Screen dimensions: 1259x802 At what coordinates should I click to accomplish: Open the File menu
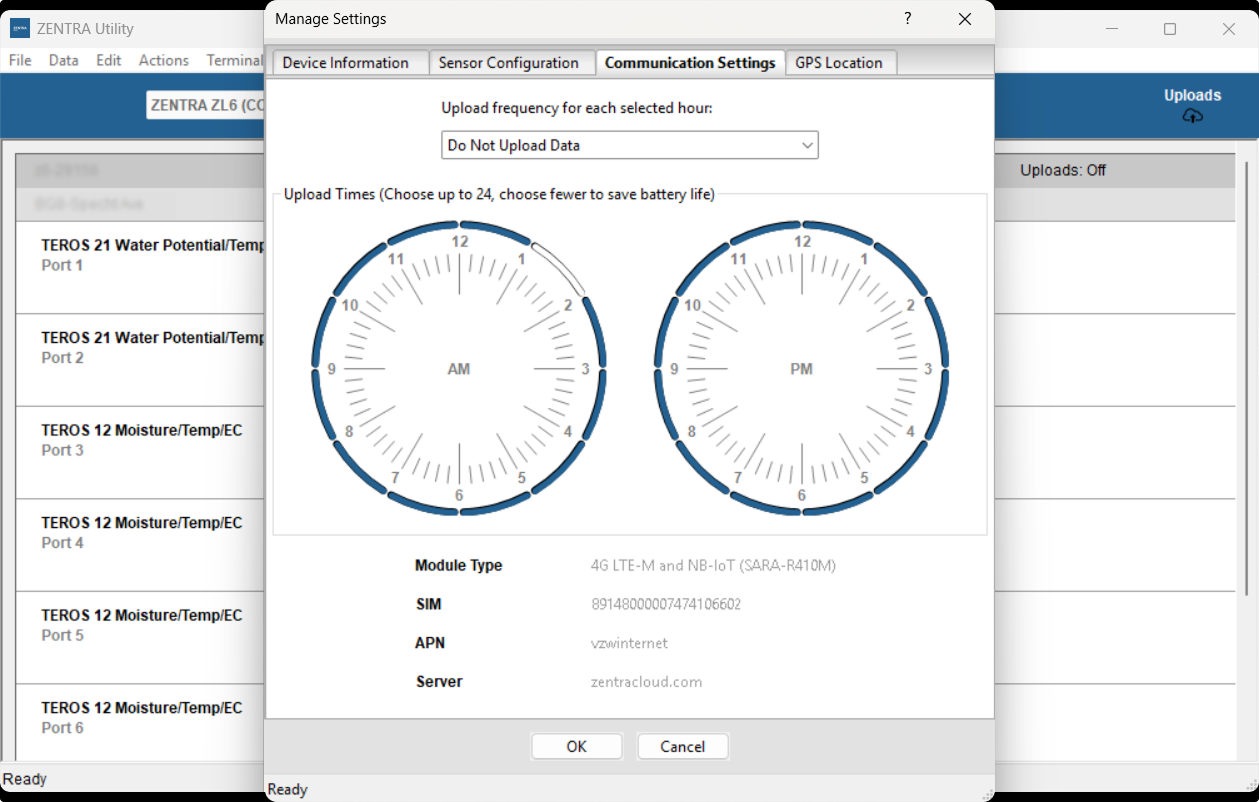(20, 60)
